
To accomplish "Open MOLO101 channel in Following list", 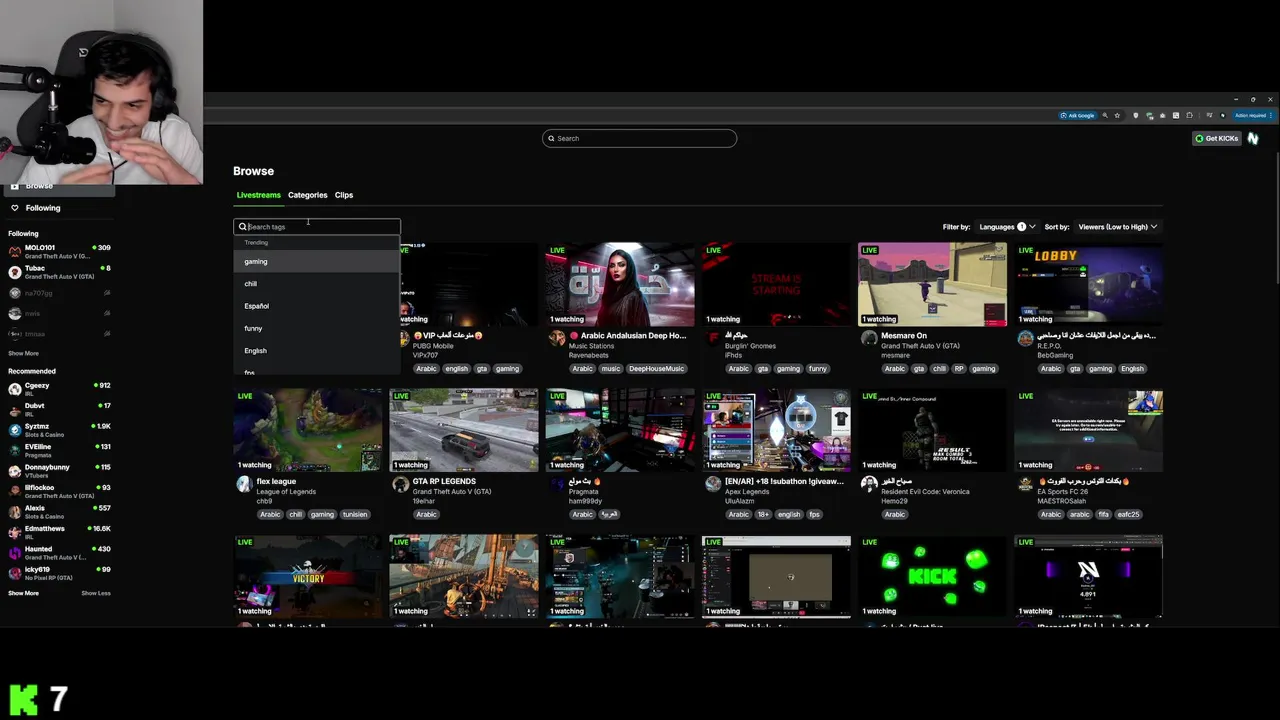I will point(60,251).
